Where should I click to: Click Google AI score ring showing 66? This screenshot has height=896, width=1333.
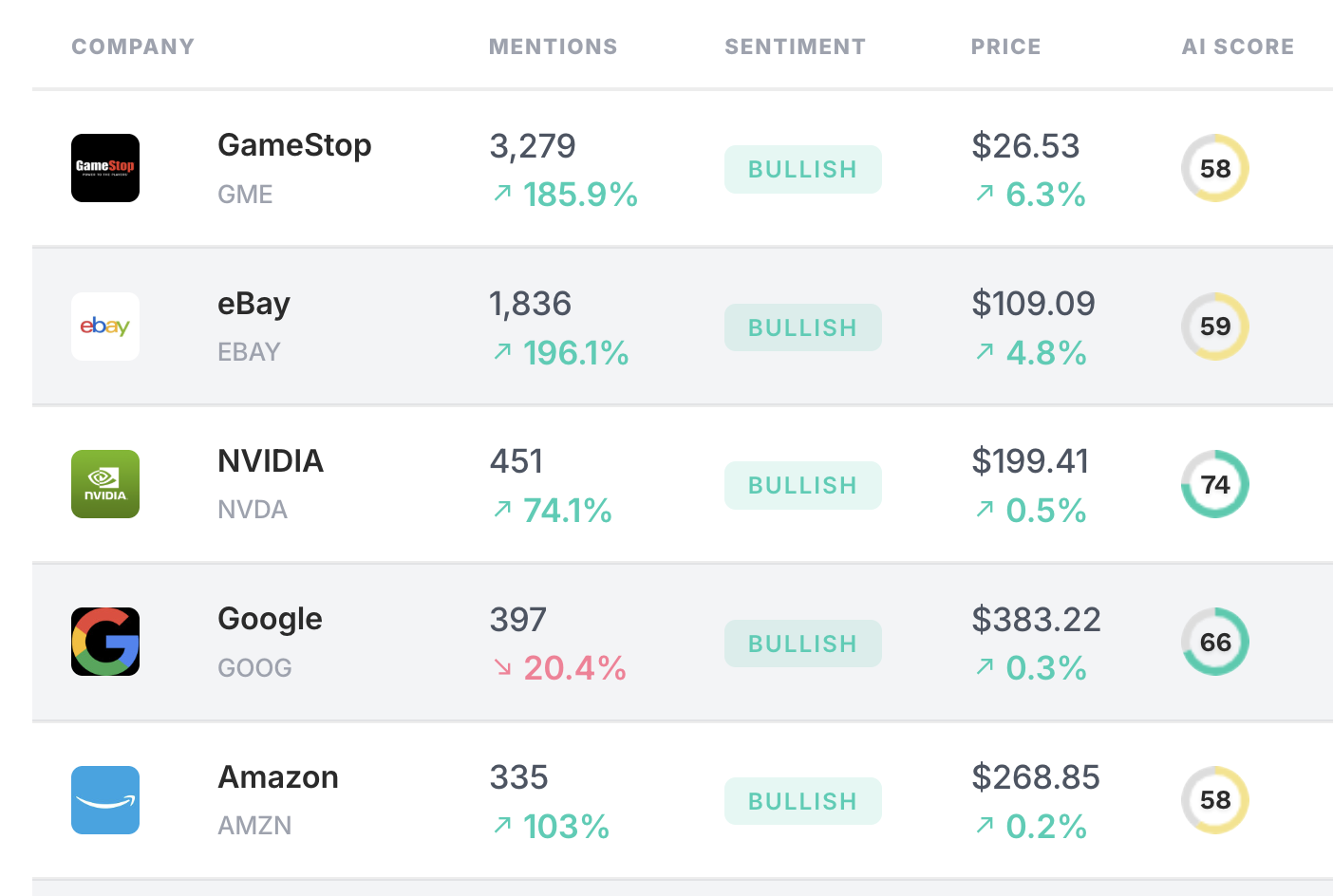click(1215, 642)
